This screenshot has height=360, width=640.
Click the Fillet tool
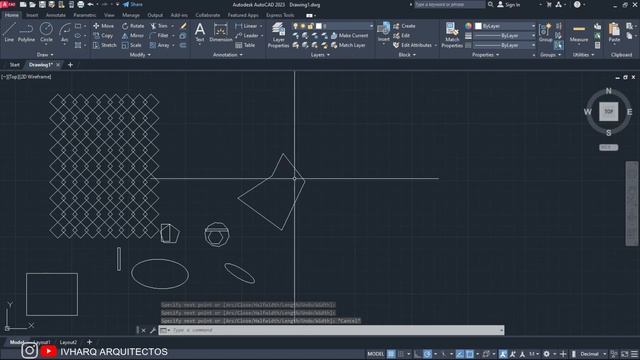pyautogui.click(x=159, y=36)
